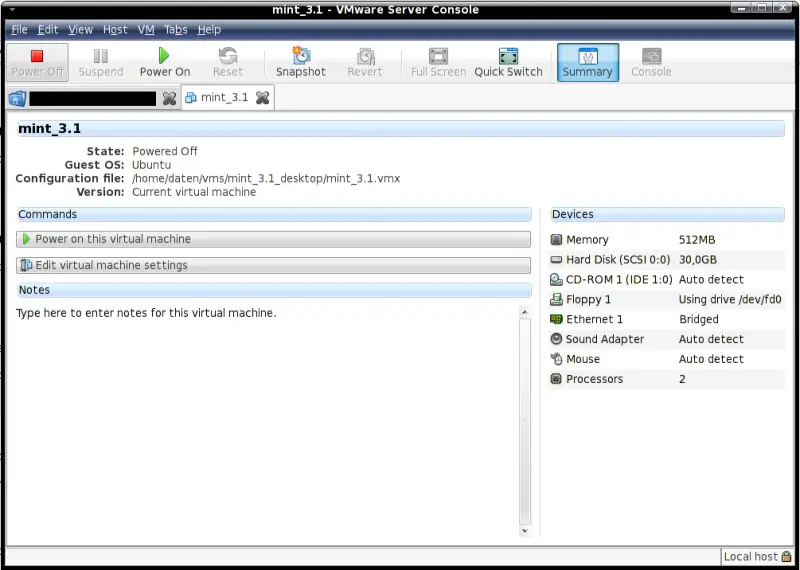Click the Ethernet value Bridged
This screenshot has width=800, height=570.
698,319
